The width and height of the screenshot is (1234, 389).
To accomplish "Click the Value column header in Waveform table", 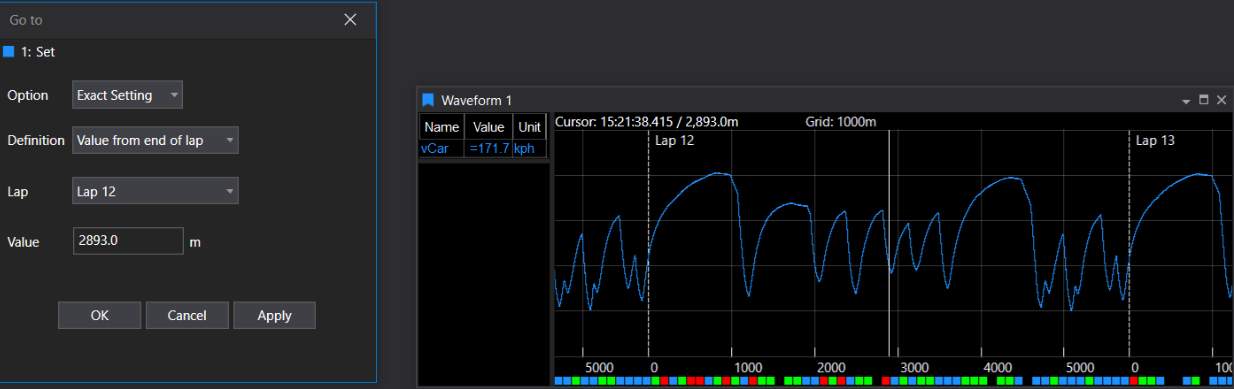I will coord(489,127).
